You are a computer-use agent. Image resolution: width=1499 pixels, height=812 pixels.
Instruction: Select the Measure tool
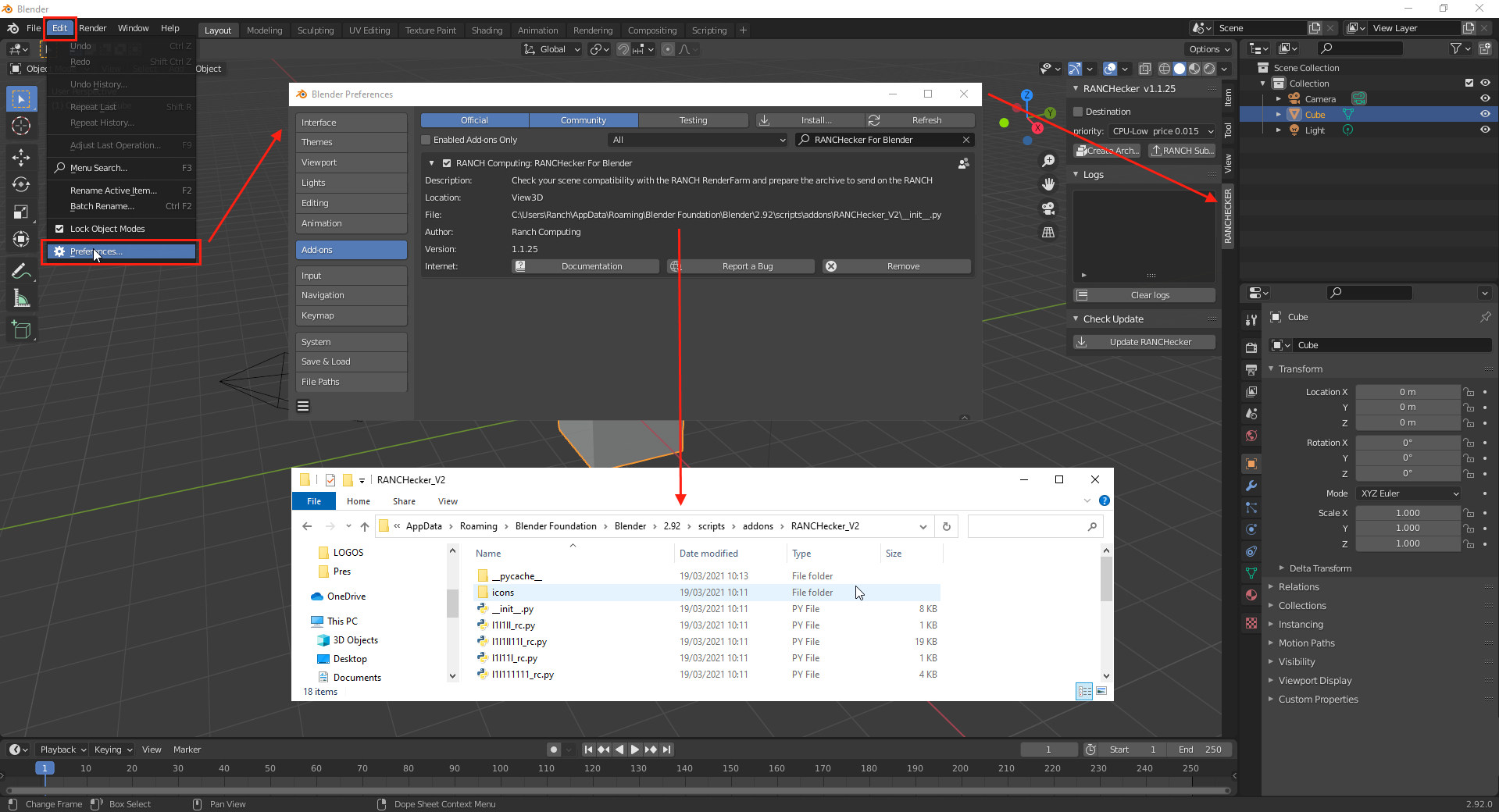pyautogui.click(x=21, y=299)
